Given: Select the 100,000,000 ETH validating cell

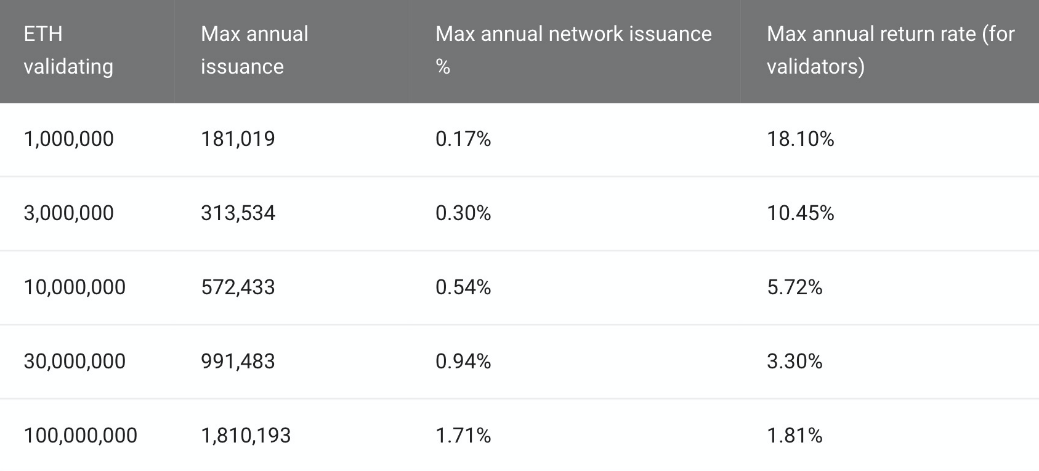Looking at the screenshot, I should pyautogui.click(x=81, y=436).
